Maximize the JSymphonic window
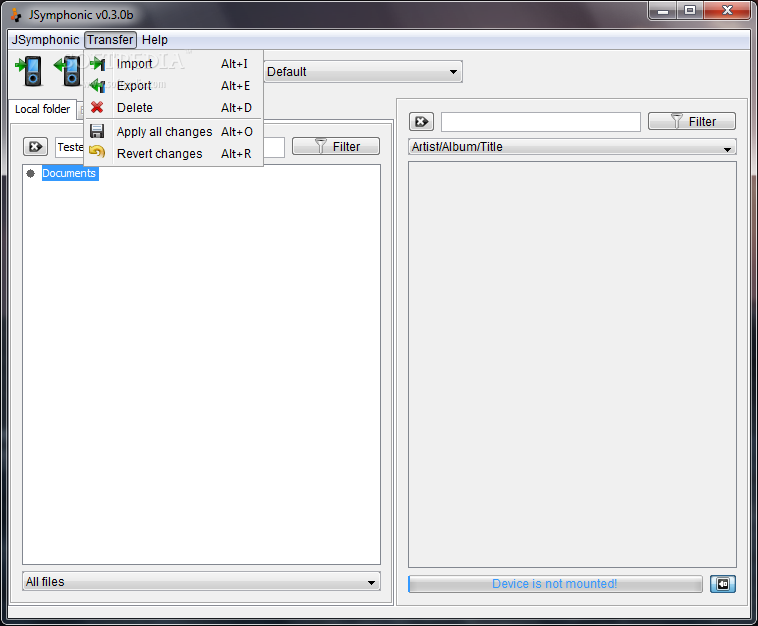This screenshot has height=626, width=758. pos(690,10)
